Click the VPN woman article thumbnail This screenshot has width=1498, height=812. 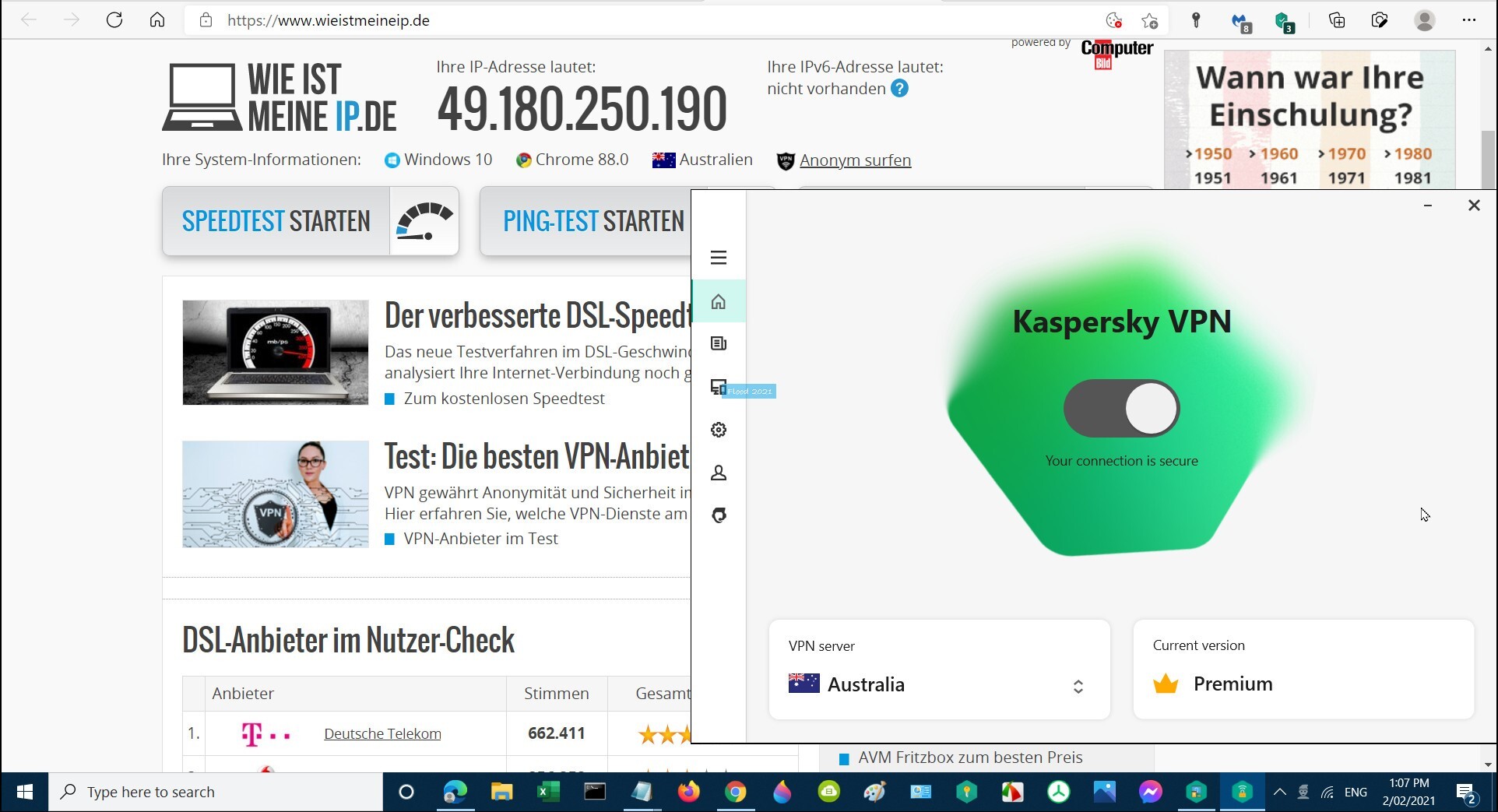pos(276,494)
